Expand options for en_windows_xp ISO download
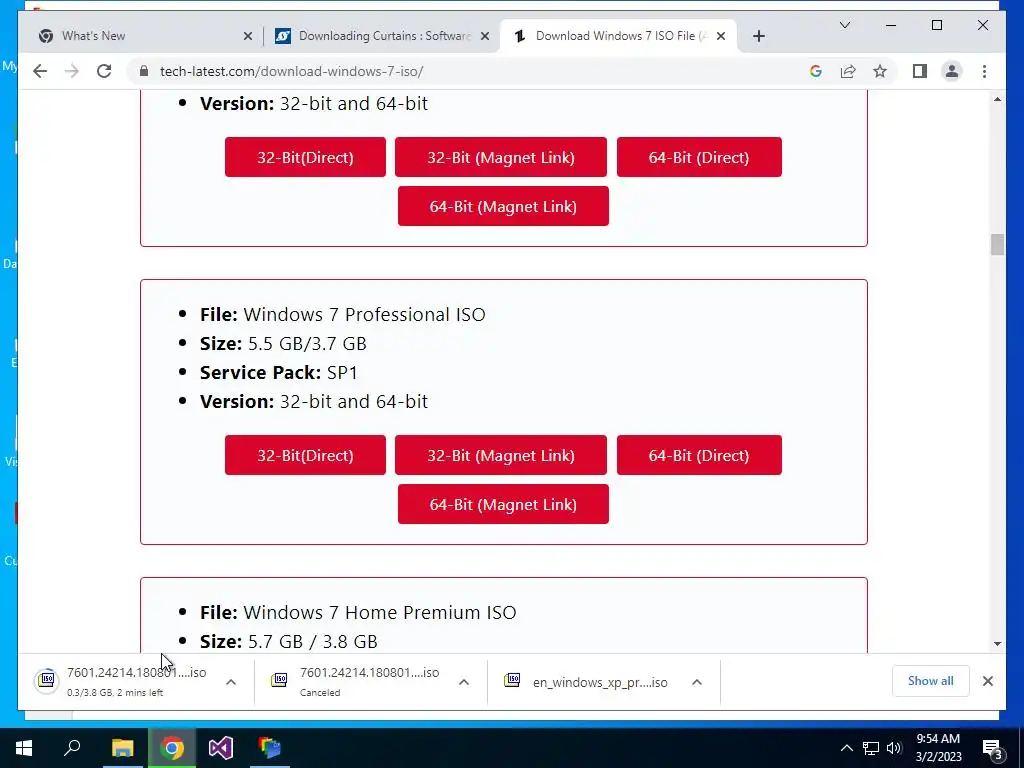This screenshot has height=768, width=1024. (x=697, y=682)
